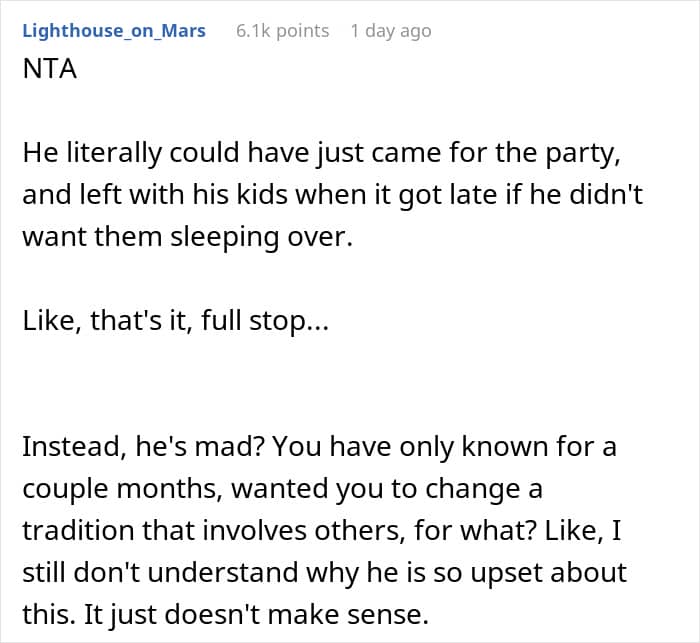
Task: Click the 6.1k points score
Action: click(x=282, y=30)
